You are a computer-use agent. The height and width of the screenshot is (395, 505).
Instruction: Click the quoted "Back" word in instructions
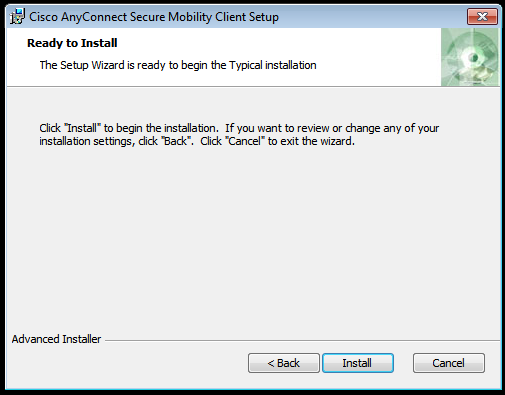point(176,141)
